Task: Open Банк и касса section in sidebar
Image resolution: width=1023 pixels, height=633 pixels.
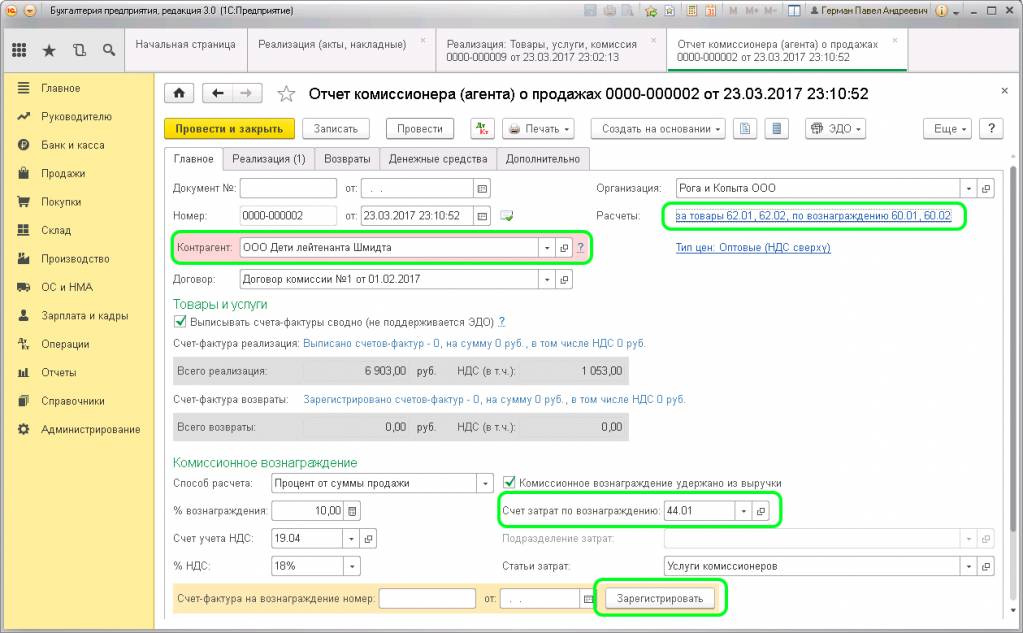Action: (72, 145)
